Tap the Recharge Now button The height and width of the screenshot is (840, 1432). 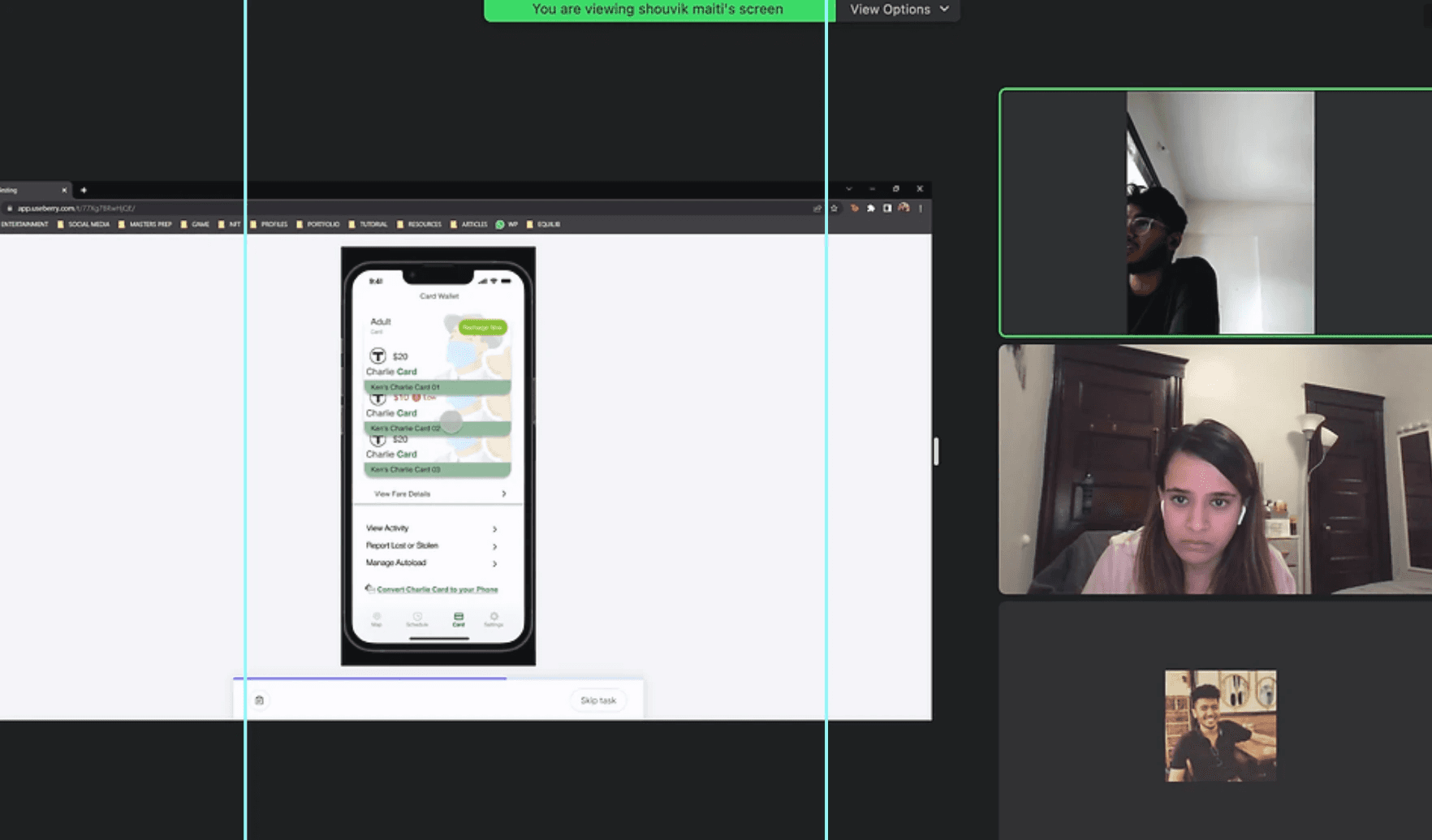(x=482, y=327)
